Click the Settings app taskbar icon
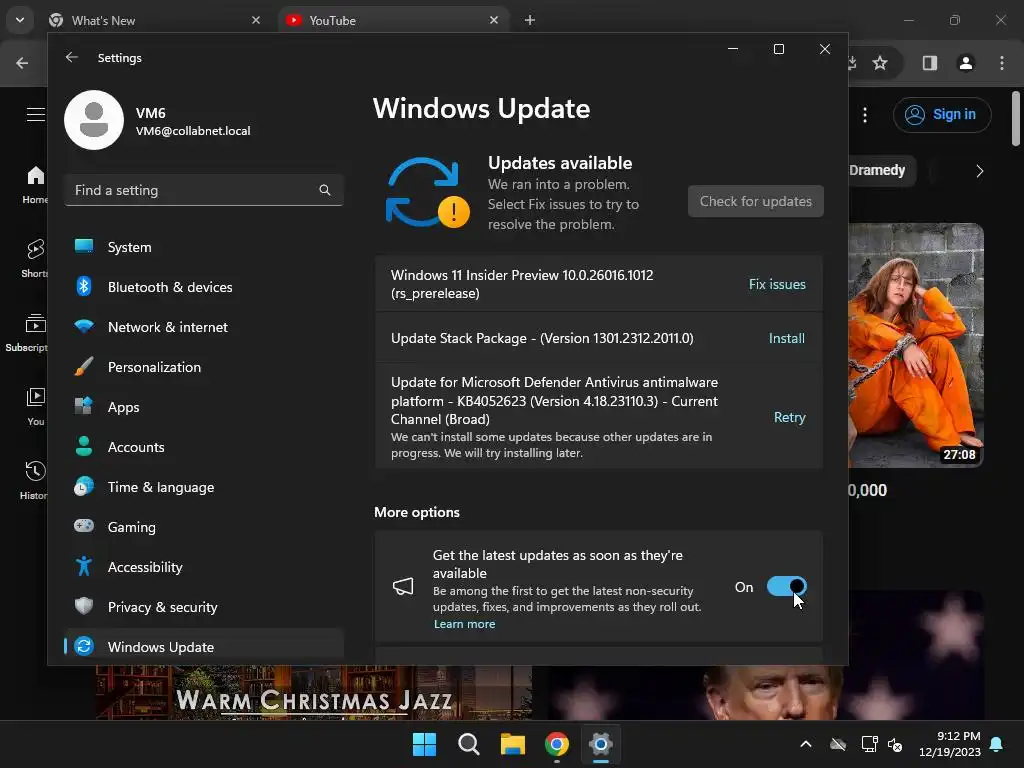The height and width of the screenshot is (768, 1024). tap(601, 744)
